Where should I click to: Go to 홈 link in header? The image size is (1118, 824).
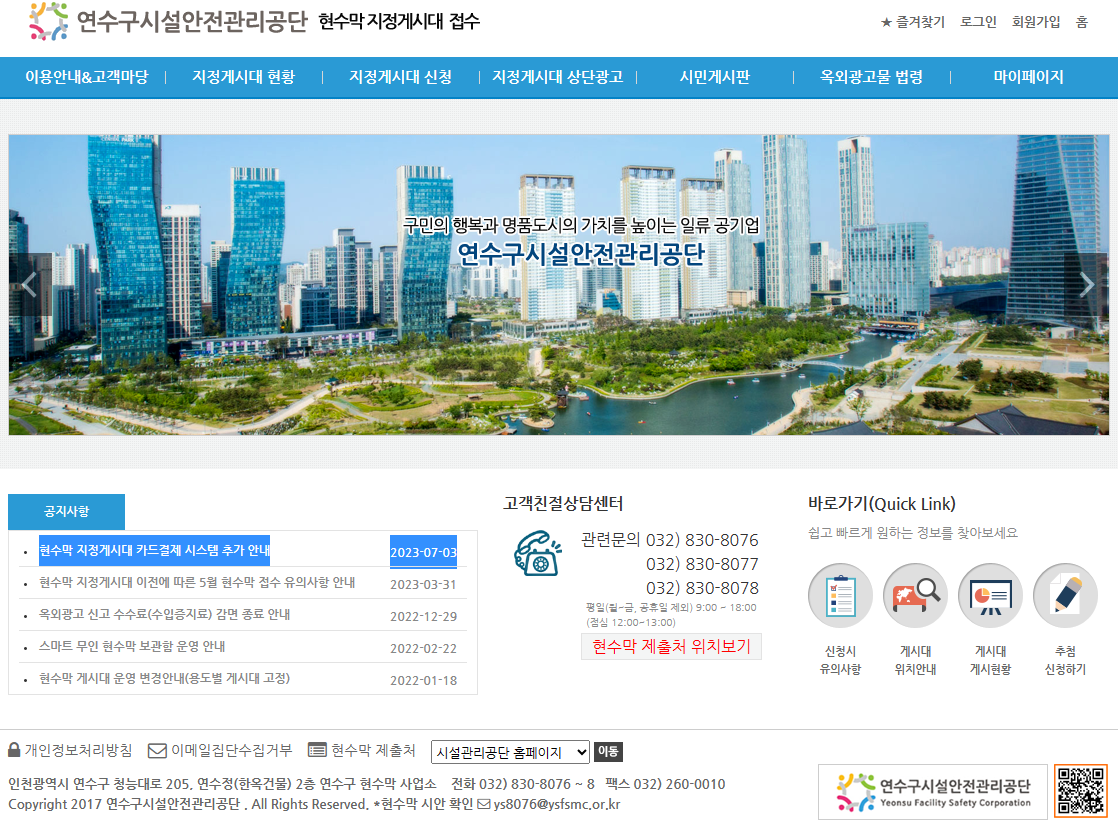pos(1082,22)
